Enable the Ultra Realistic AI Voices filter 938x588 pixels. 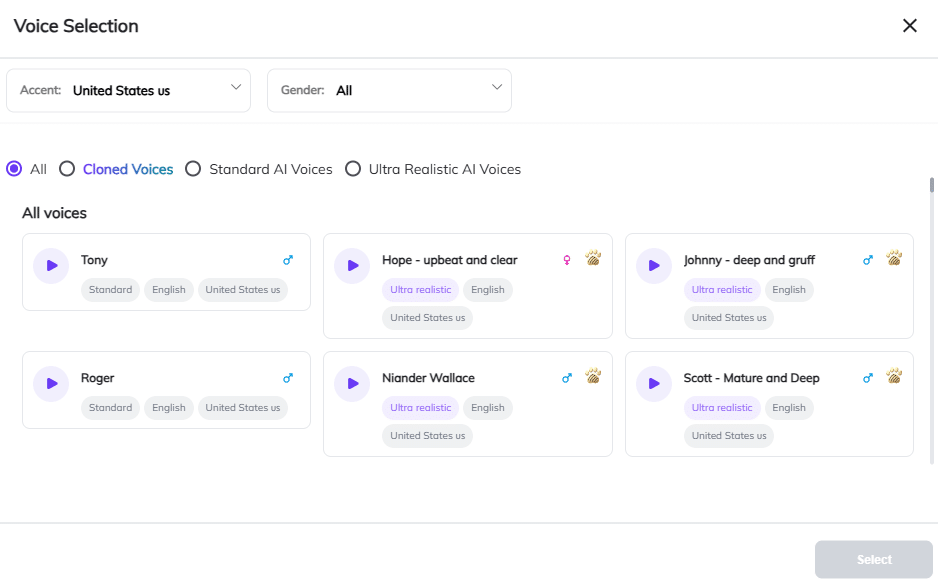[x=353, y=169]
